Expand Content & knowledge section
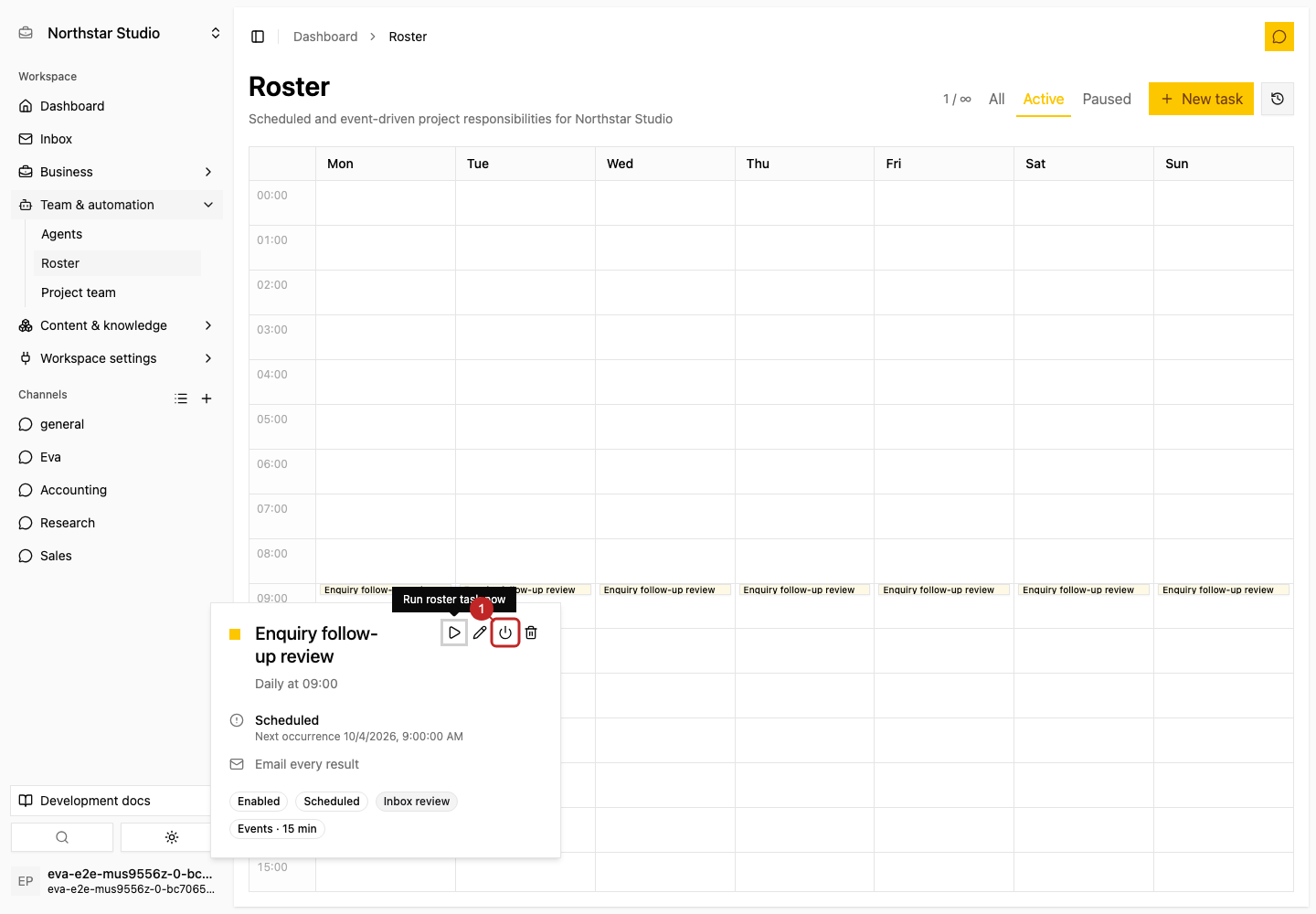Viewport: 1316px width, 914px height. tap(117, 325)
